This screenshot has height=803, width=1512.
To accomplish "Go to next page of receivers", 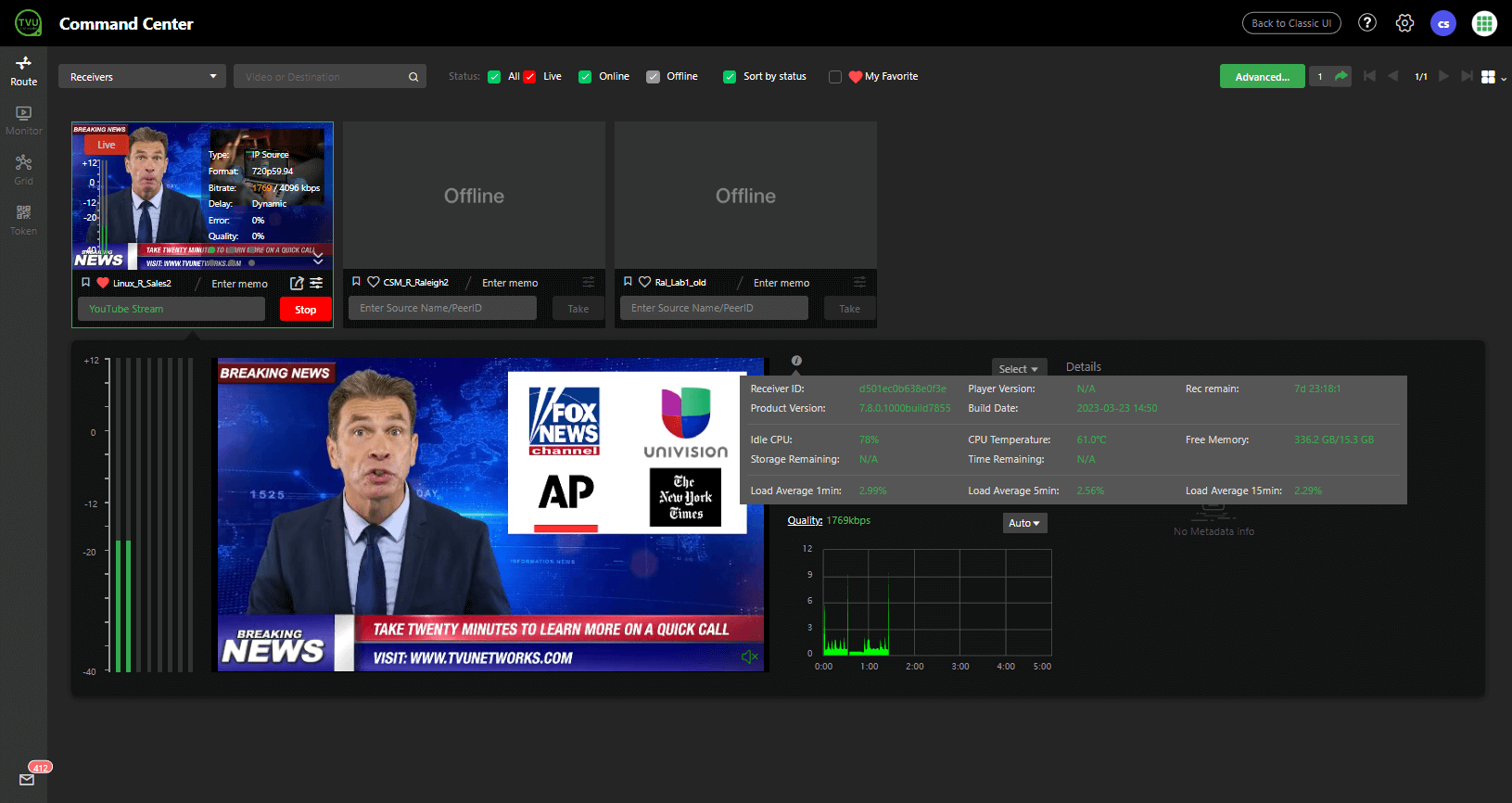I will [x=1443, y=76].
